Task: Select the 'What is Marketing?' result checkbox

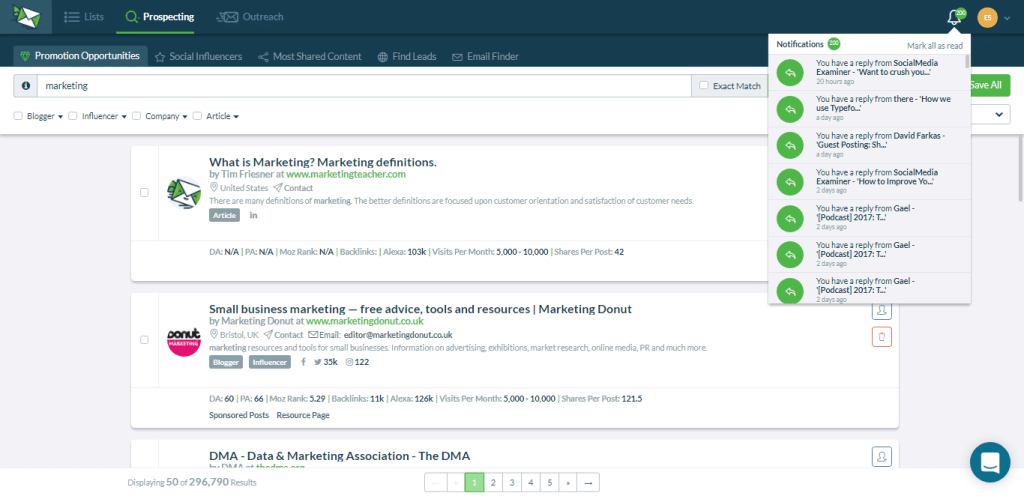Action: pyautogui.click(x=144, y=193)
